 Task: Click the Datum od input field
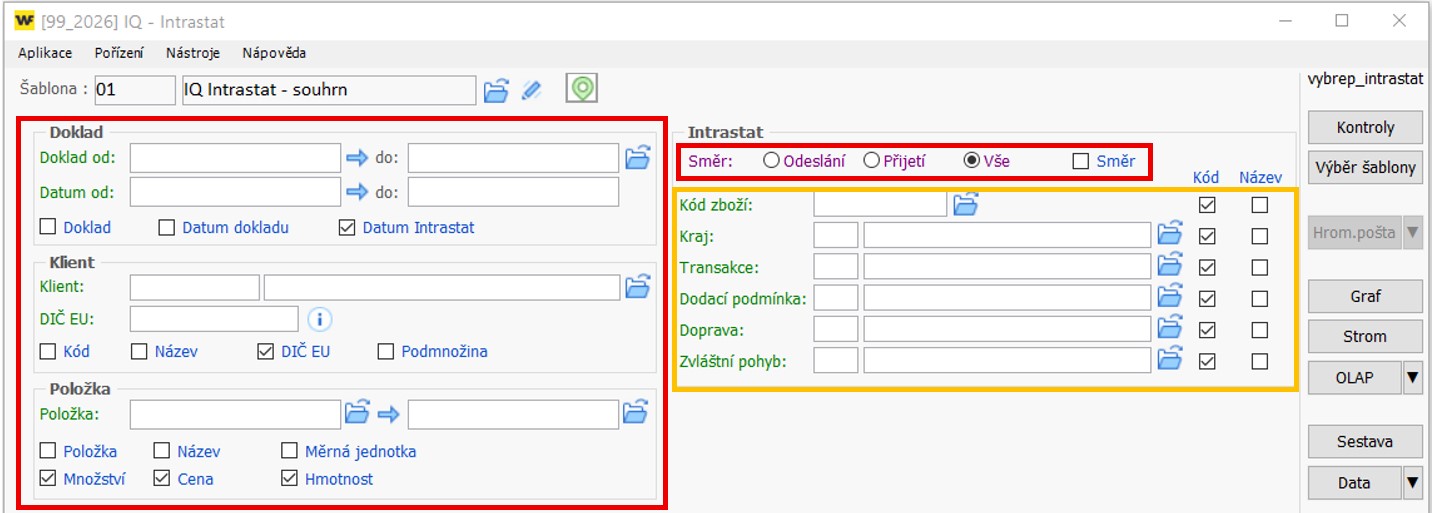pyautogui.click(x=235, y=192)
